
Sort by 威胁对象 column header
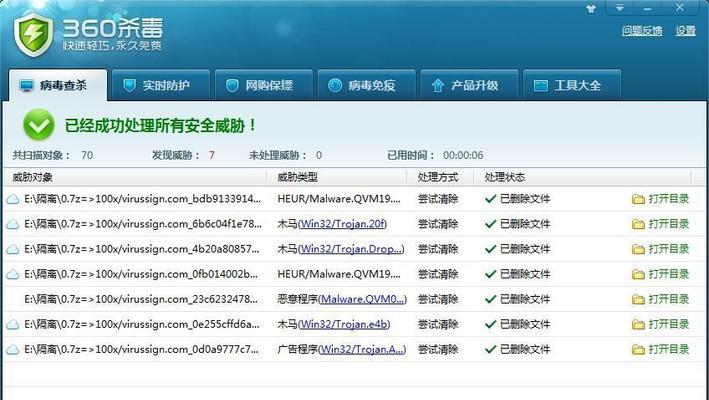point(33,177)
